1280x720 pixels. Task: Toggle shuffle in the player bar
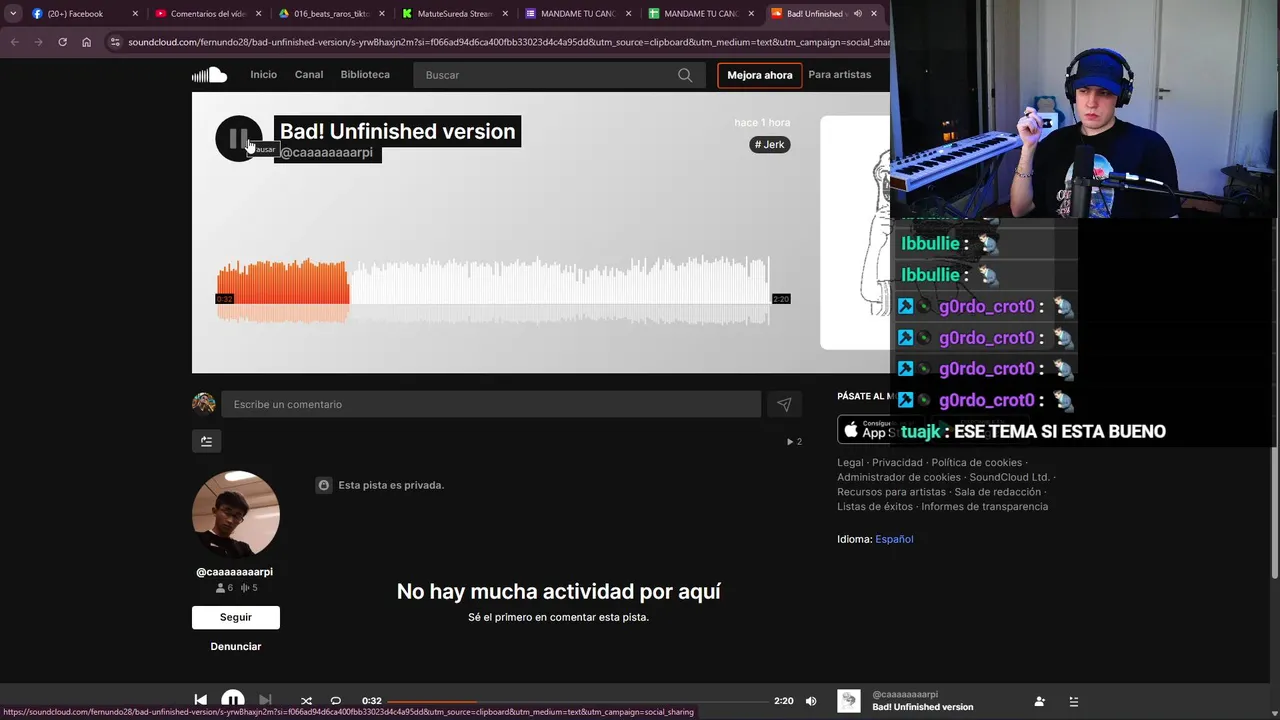(x=307, y=701)
